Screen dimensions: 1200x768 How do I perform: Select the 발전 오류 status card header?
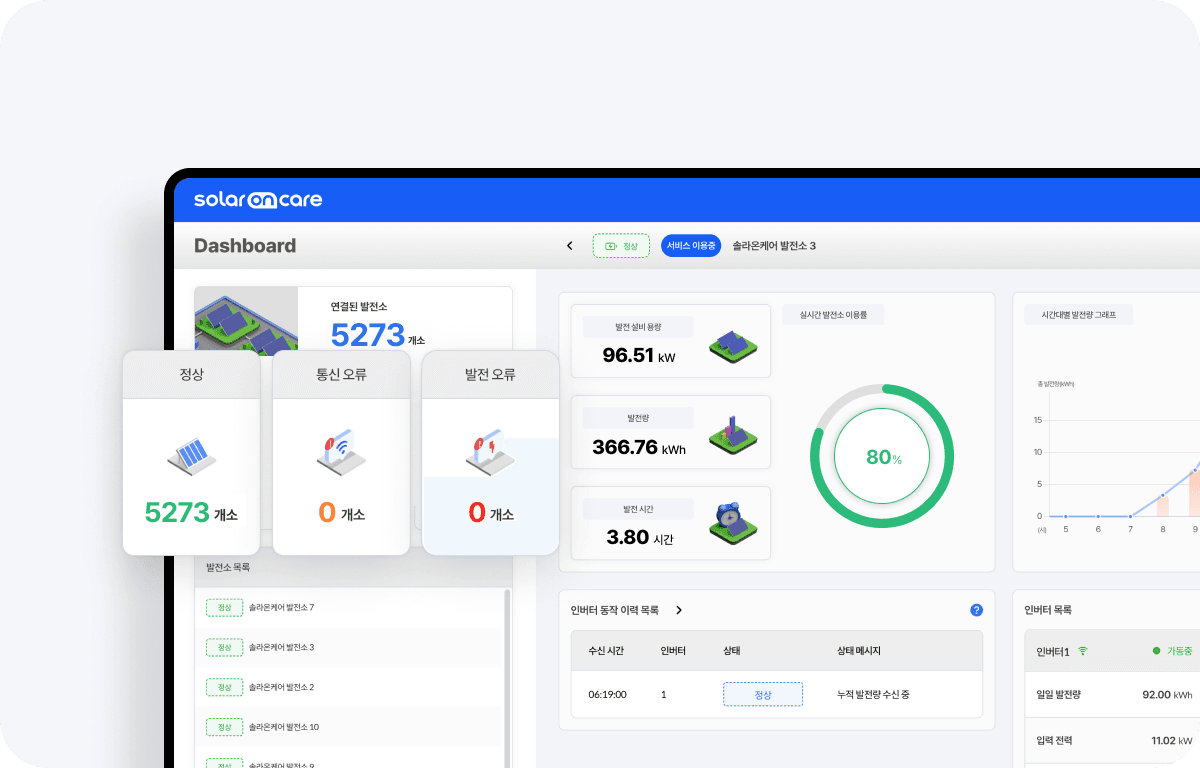tap(490, 375)
